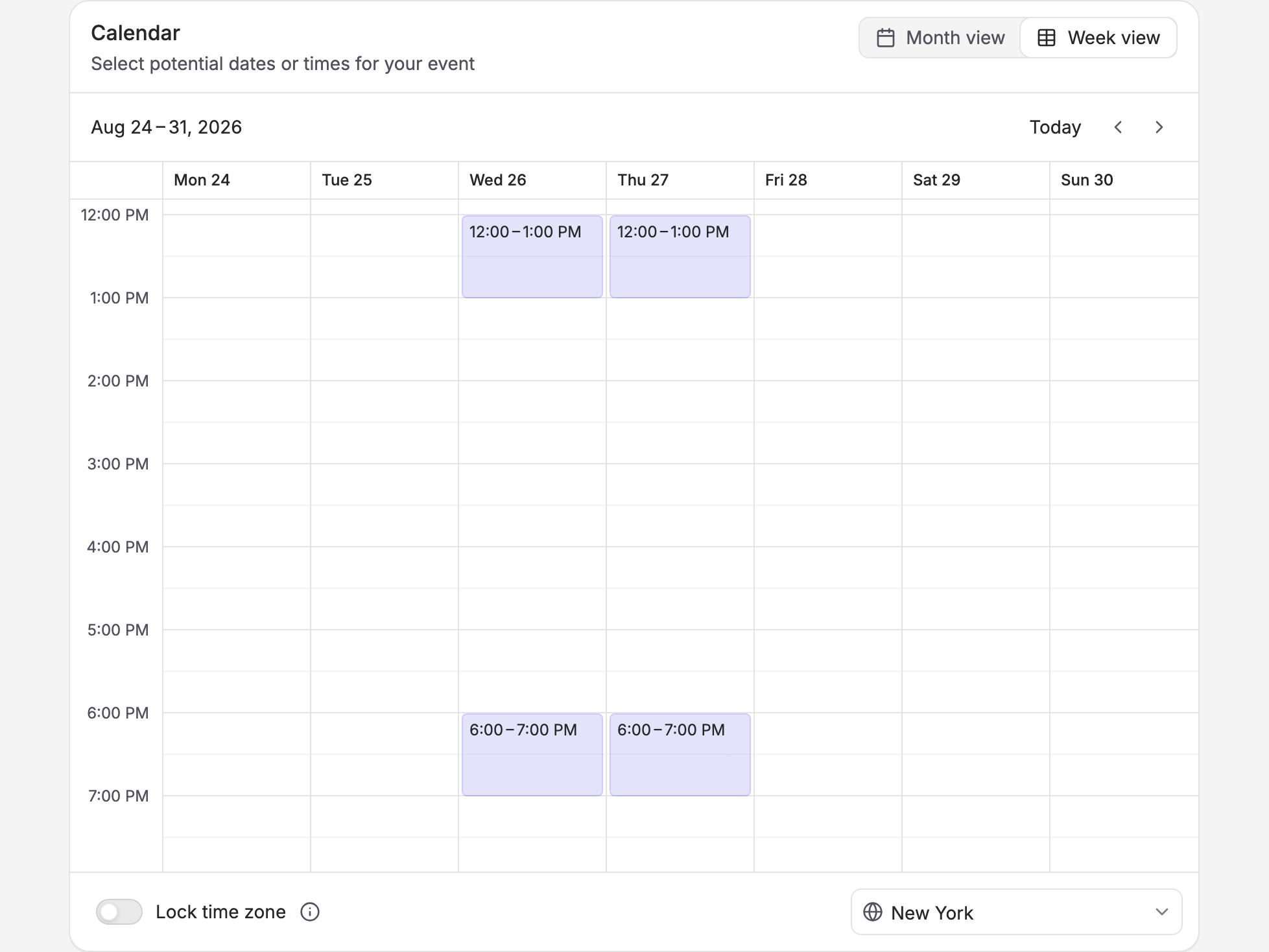1269x952 pixels.
Task: Click empty 3:00 PM cell under Sat 29
Action: click(976, 484)
